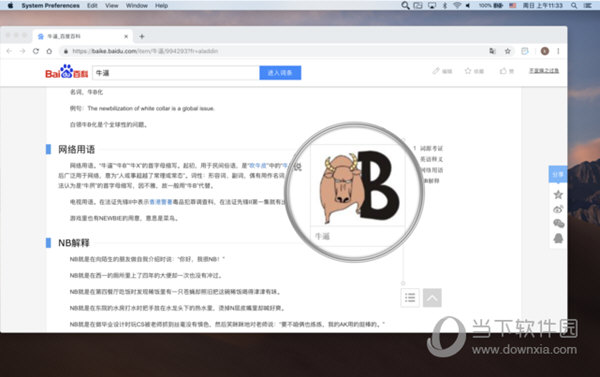Open the Bluetooth status icon

445,5
